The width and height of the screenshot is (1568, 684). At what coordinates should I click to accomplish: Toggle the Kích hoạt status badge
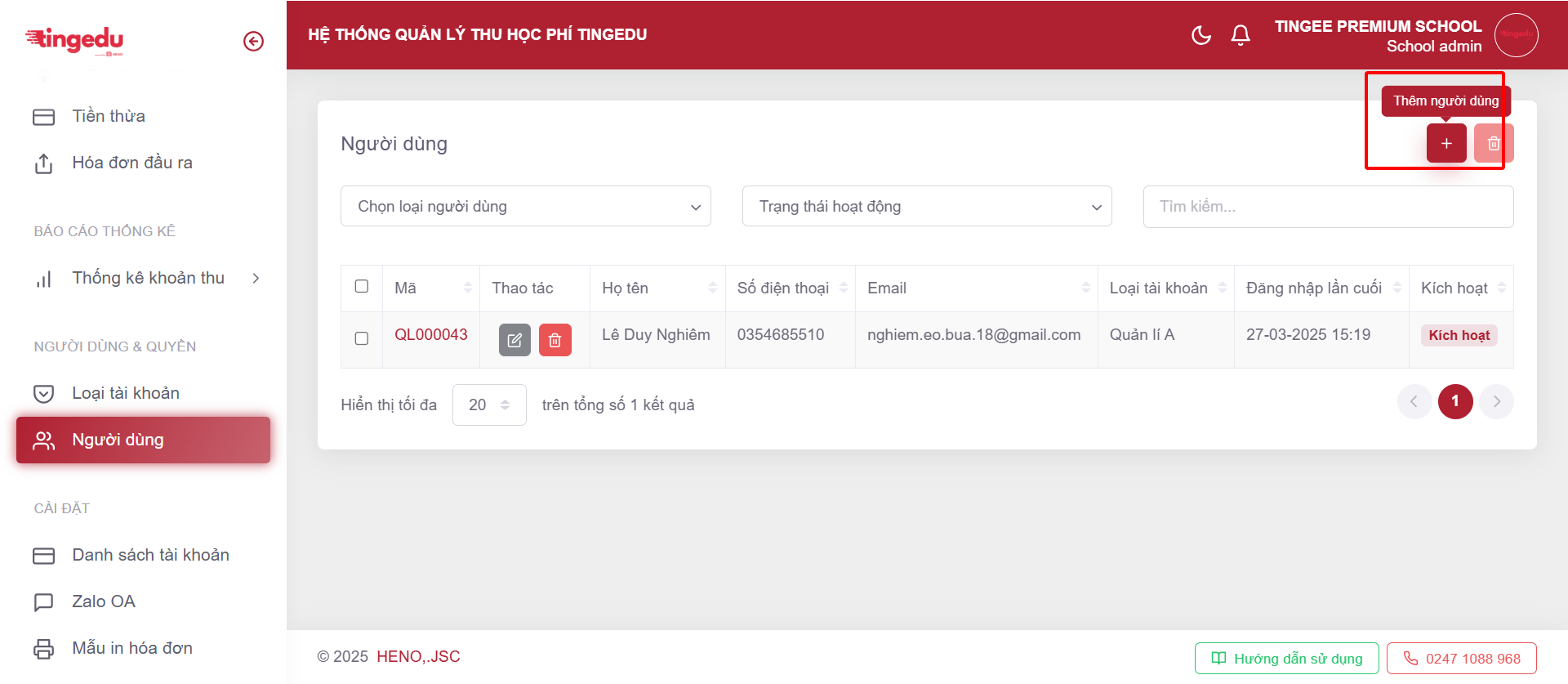[x=1459, y=335]
